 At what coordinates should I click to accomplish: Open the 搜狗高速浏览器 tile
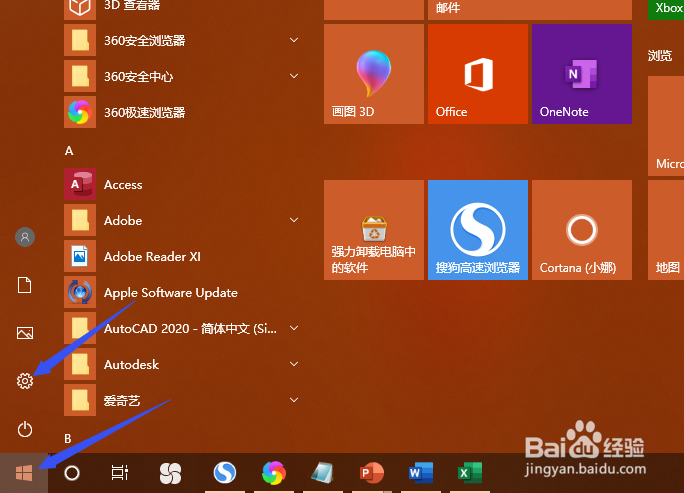point(478,230)
